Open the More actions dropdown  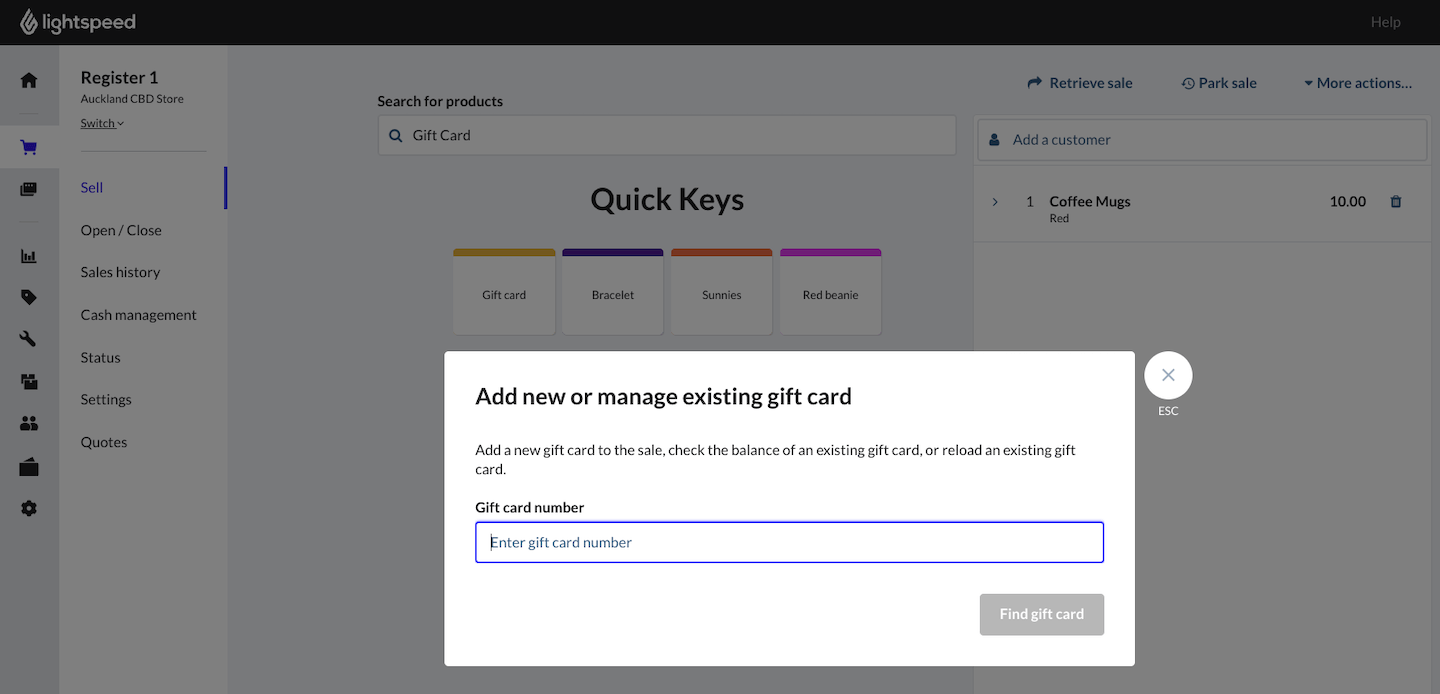tap(1358, 83)
